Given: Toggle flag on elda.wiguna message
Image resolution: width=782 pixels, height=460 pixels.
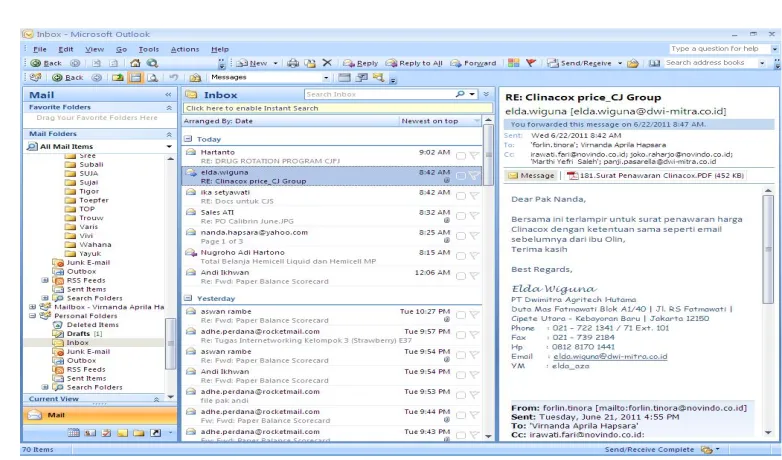Looking at the screenshot, I should [x=474, y=176].
